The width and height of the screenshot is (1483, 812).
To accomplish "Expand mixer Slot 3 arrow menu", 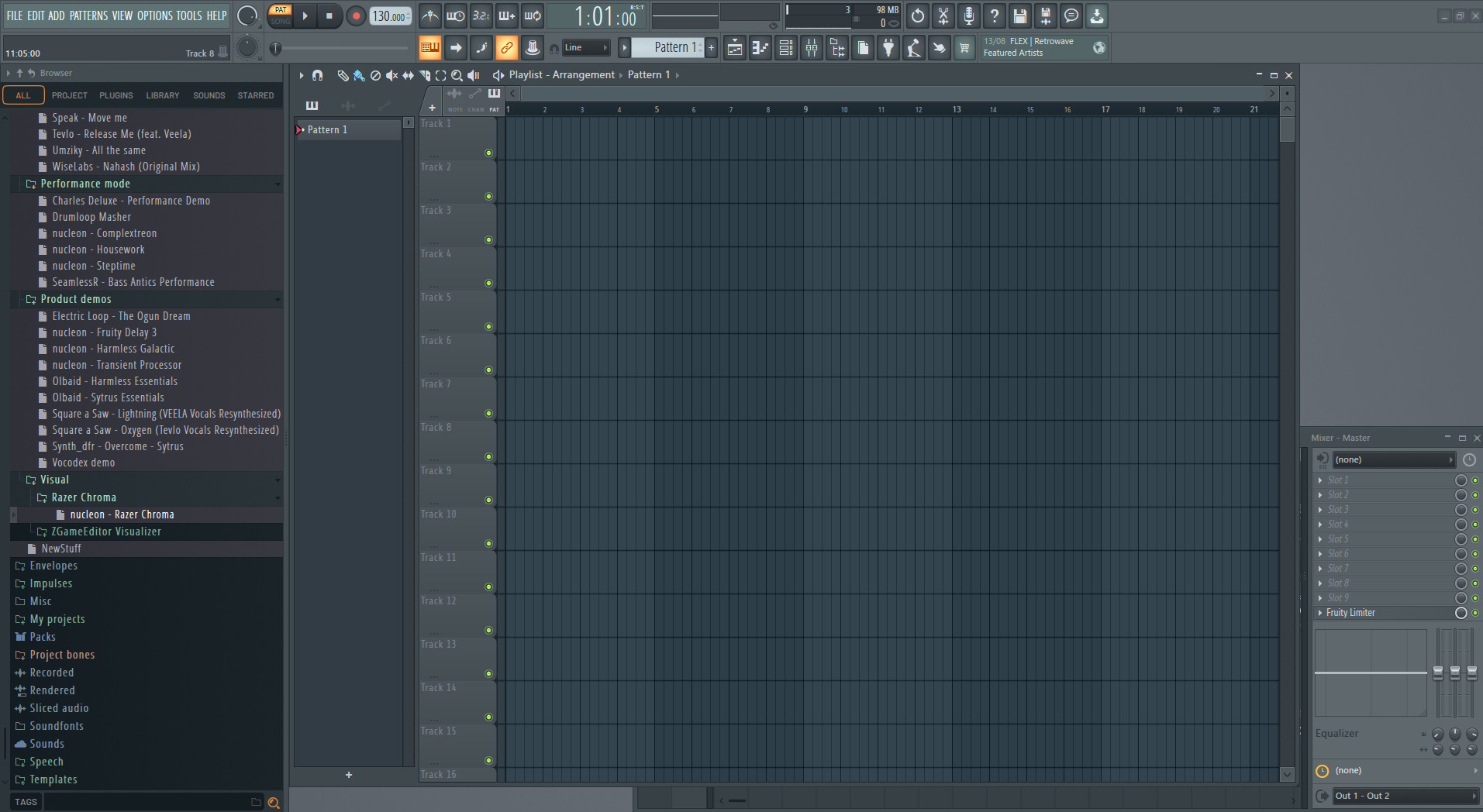I will [x=1320, y=510].
